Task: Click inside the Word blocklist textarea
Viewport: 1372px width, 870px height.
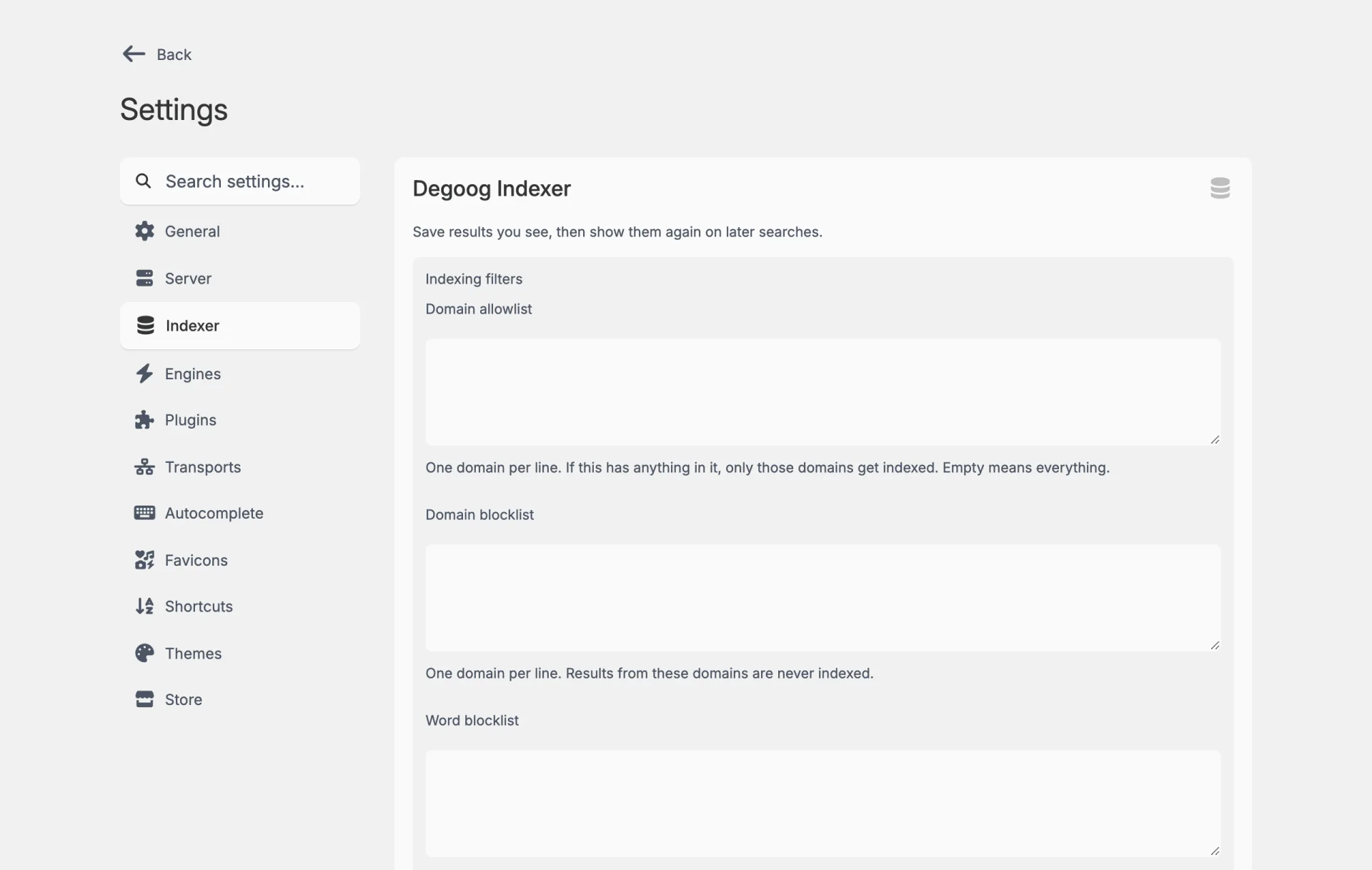Action: coord(822,804)
